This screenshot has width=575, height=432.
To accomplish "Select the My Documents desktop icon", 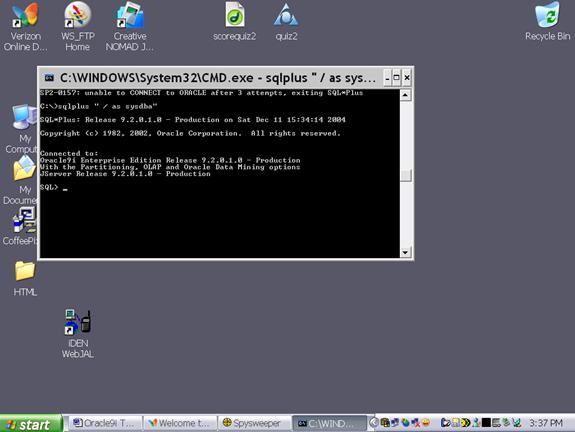I will point(21,180).
